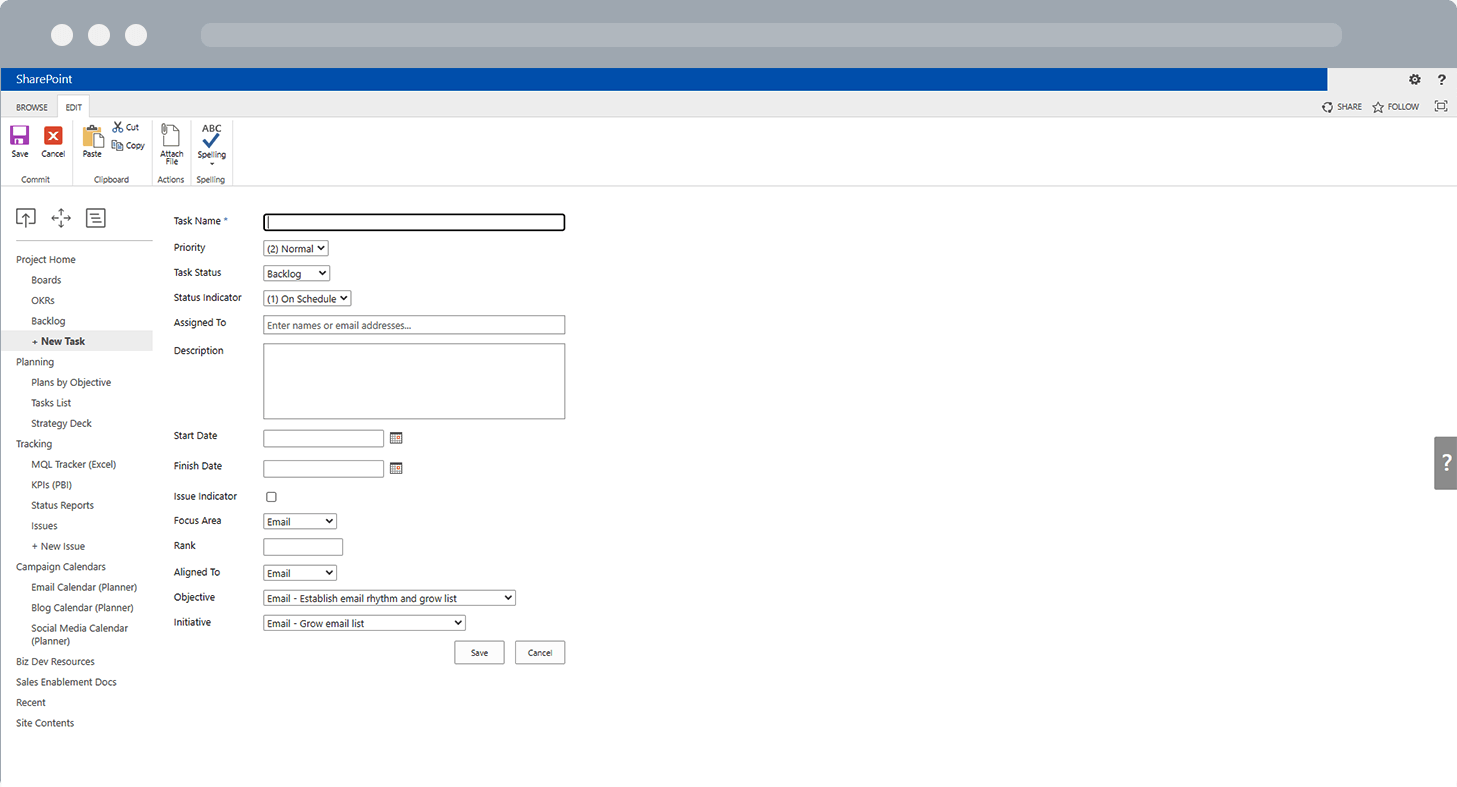Open the SharePoint settings gear
1457x787 pixels.
coord(1414,79)
